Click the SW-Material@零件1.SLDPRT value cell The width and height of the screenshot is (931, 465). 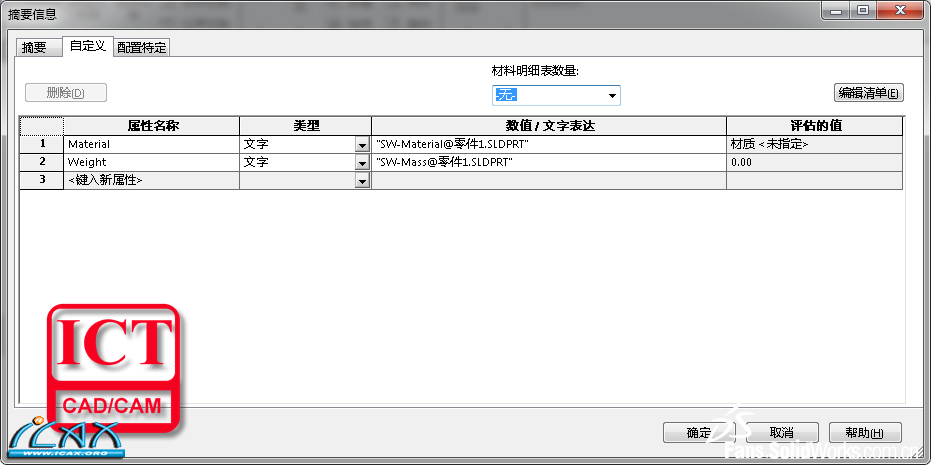tap(549, 144)
